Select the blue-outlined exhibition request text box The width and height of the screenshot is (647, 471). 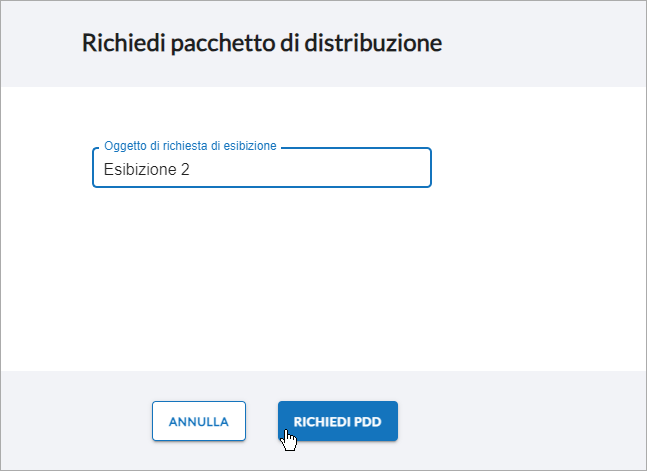coord(262,168)
